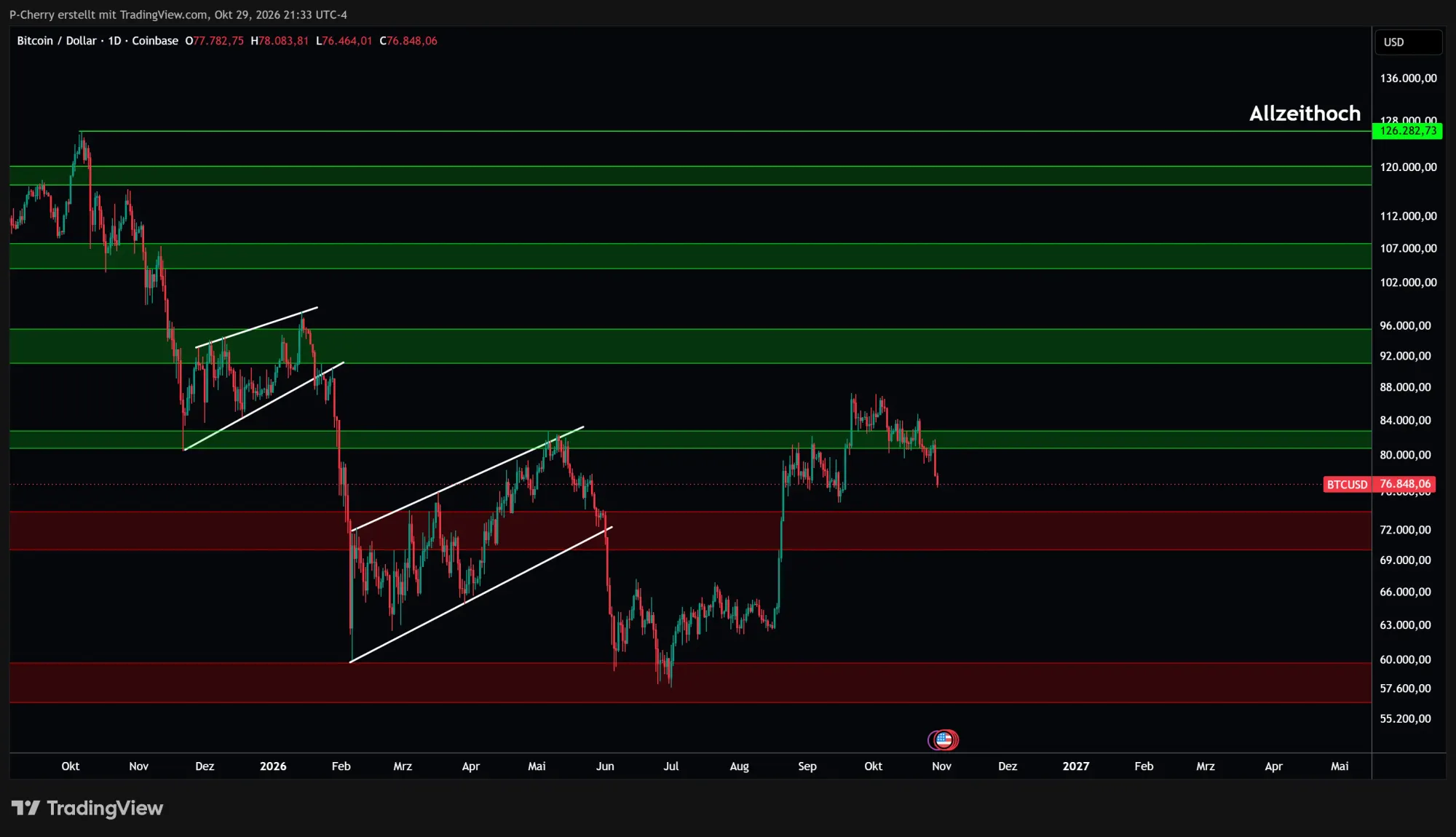1456x837 pixels.
Task: Open the USD currency selector
Action: pyautogui.click(x=1408, y=42)
